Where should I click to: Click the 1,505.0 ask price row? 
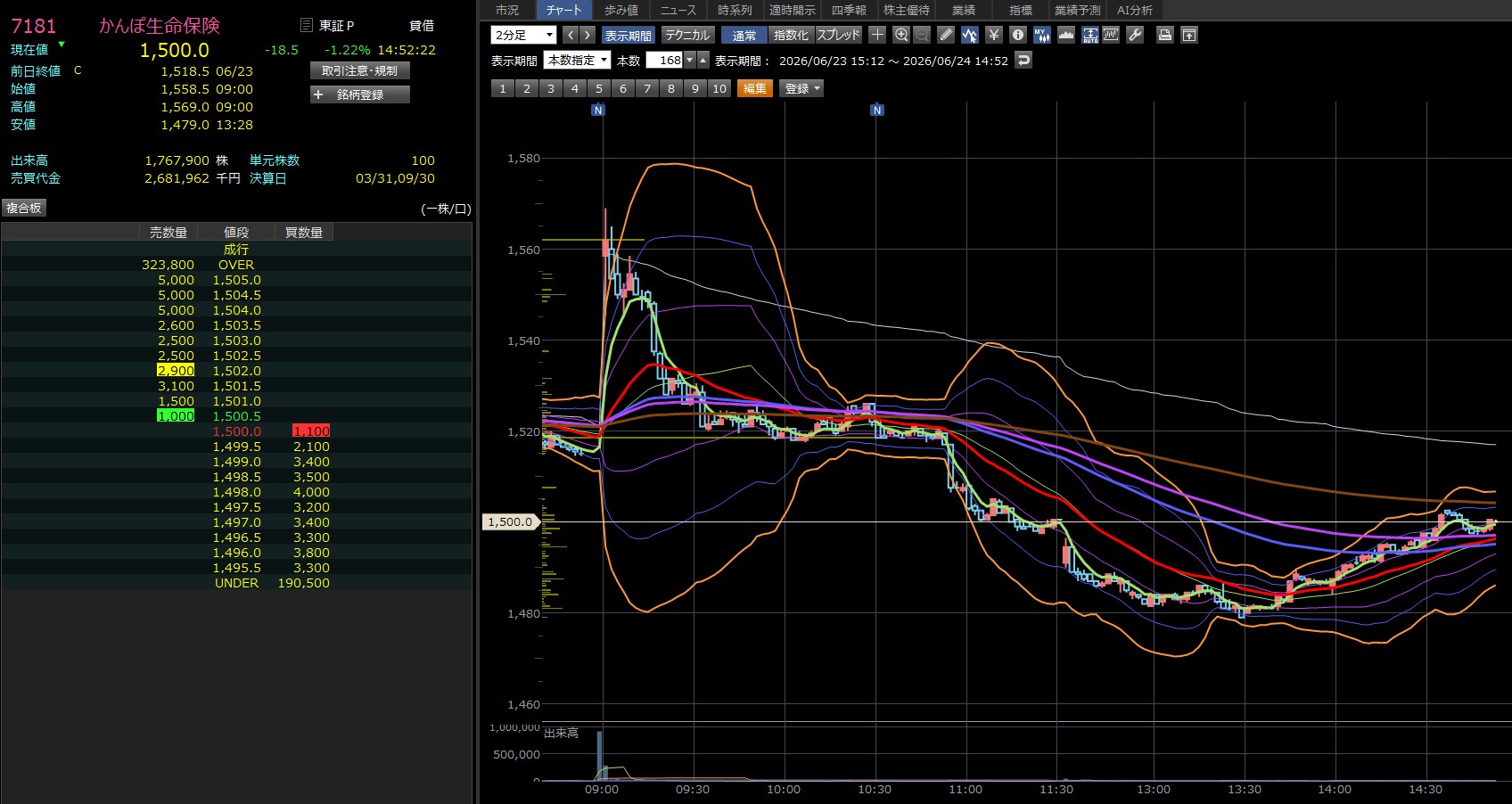236,280
